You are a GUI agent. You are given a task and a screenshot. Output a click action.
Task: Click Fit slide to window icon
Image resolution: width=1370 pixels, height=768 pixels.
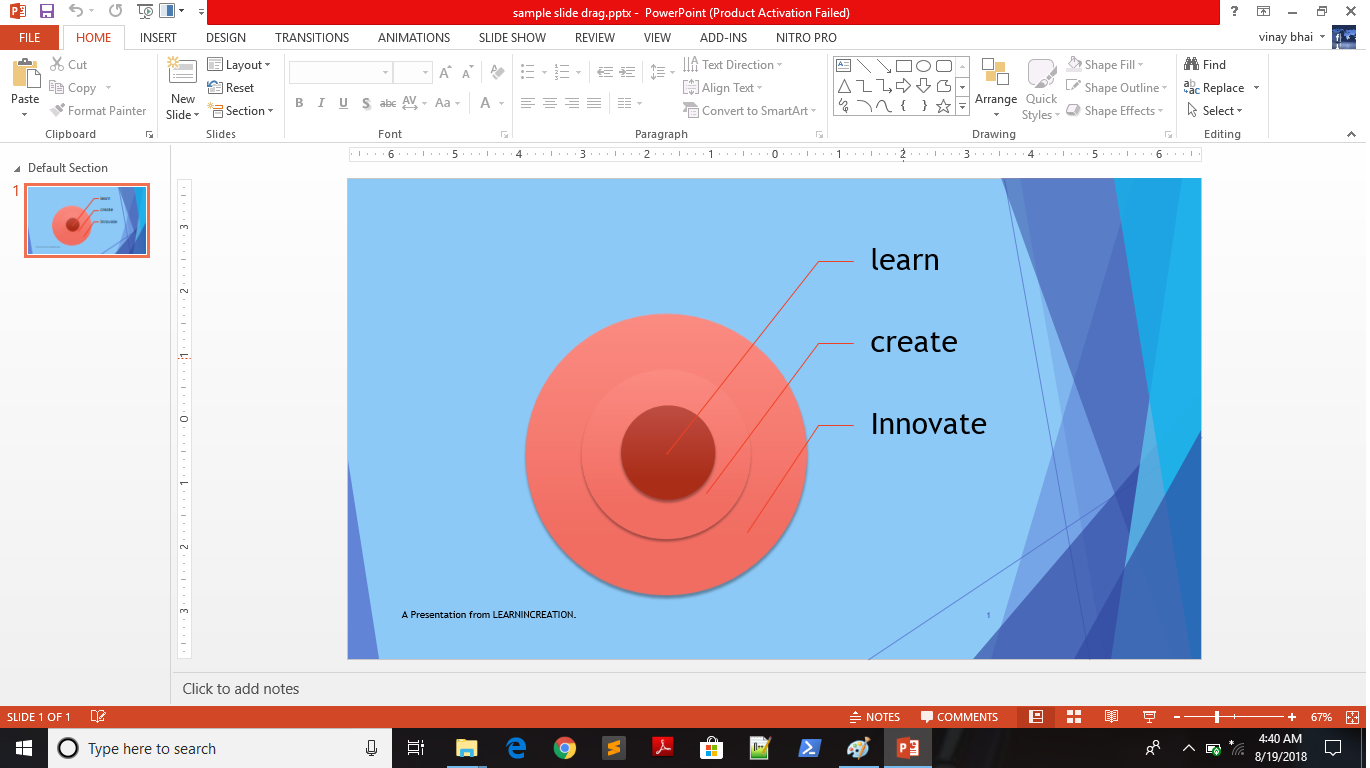[x=1352, y=717]
